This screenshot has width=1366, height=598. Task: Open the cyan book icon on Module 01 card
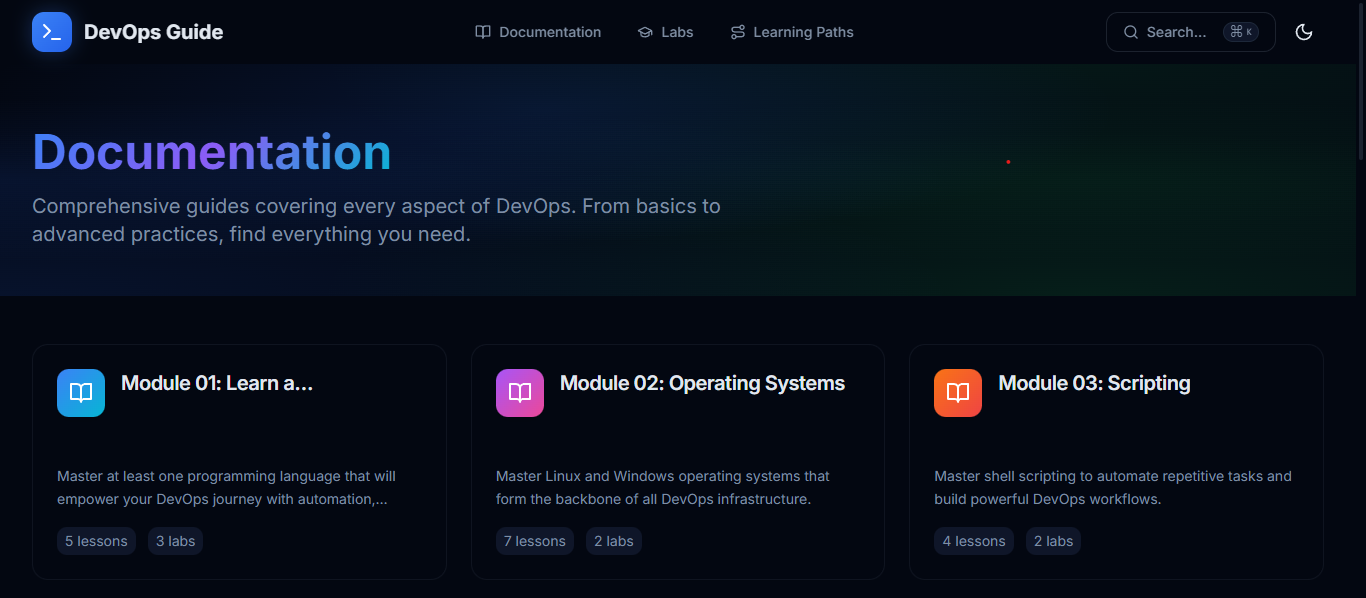[80, 392]
